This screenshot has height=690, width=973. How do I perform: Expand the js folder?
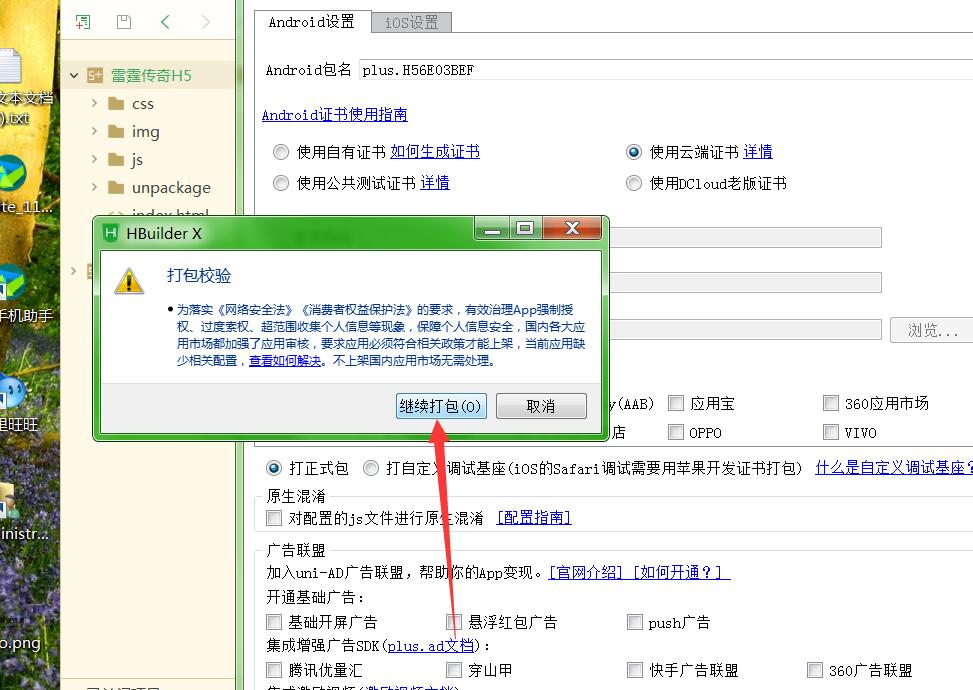click(x=94, y=160)
